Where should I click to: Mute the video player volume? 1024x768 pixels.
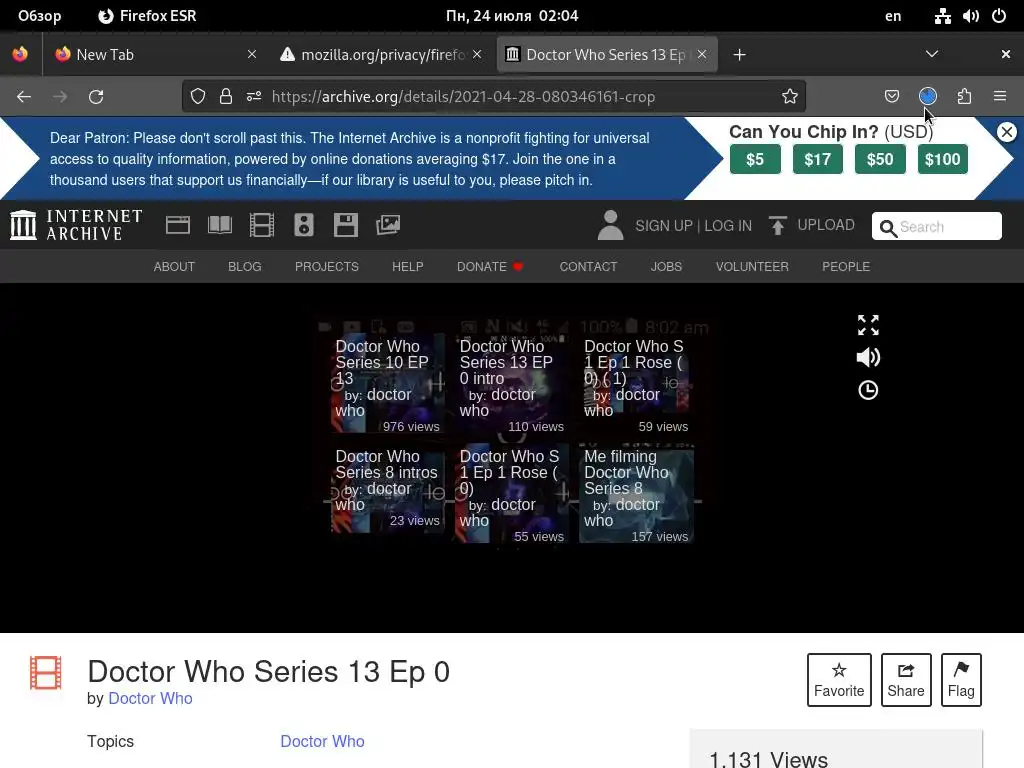click(868, 357)
